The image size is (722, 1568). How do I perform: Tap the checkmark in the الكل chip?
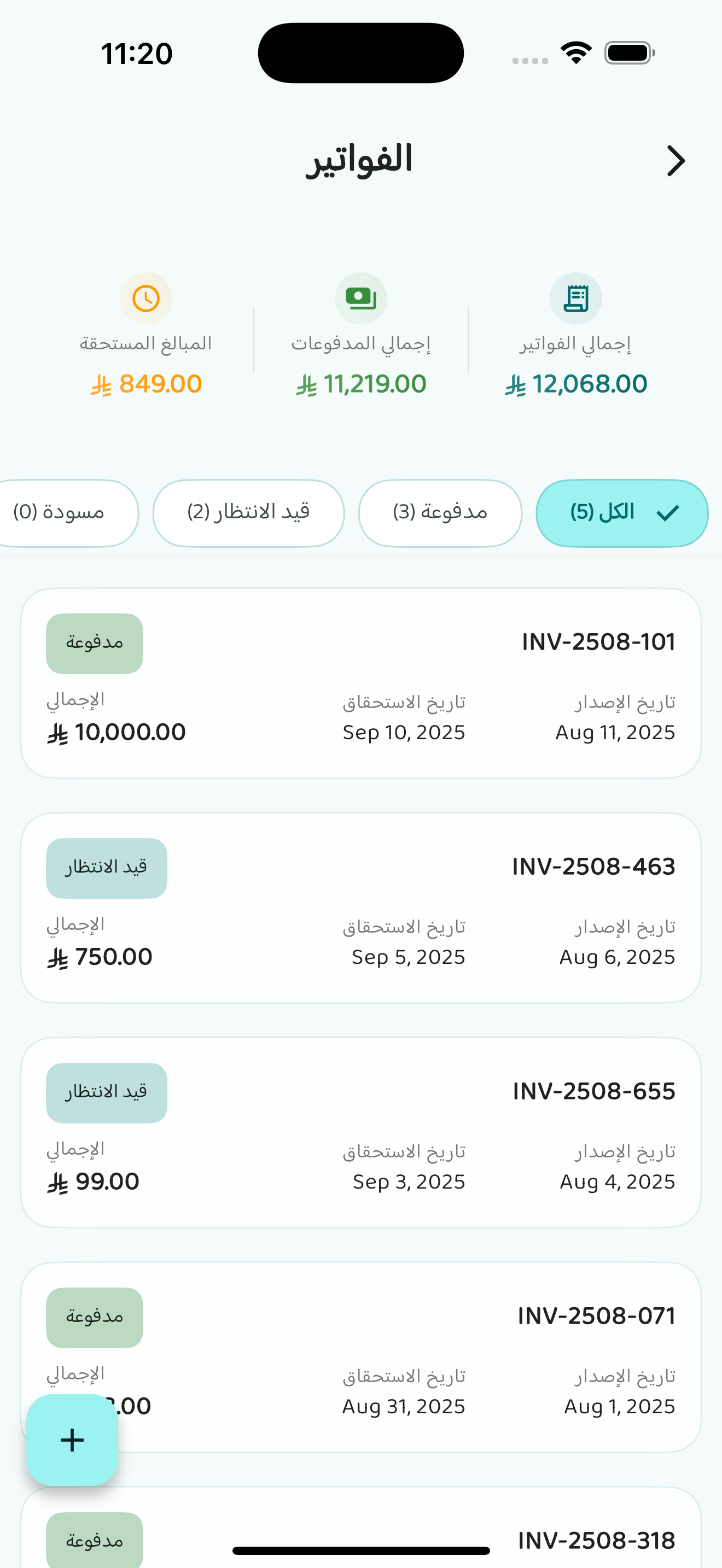click(x=668, y=513)
